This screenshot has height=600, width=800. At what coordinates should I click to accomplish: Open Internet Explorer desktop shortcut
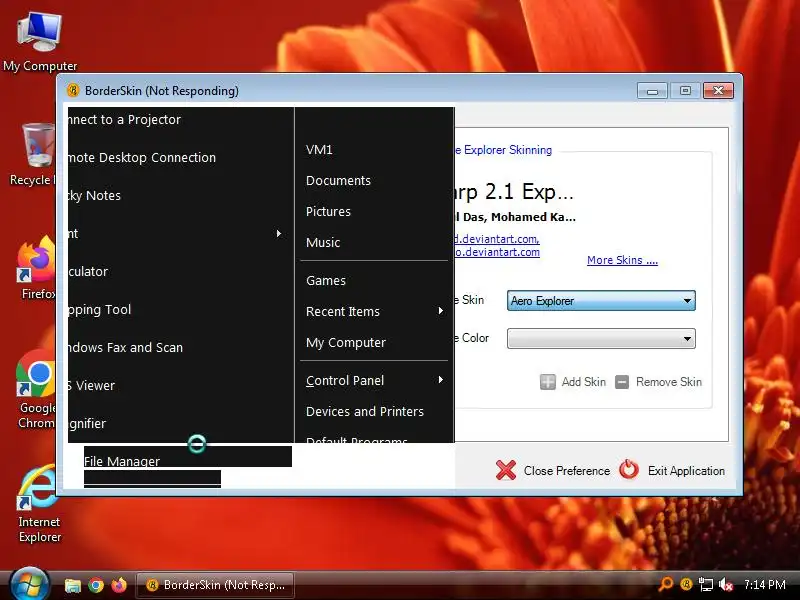coord(39,505)
